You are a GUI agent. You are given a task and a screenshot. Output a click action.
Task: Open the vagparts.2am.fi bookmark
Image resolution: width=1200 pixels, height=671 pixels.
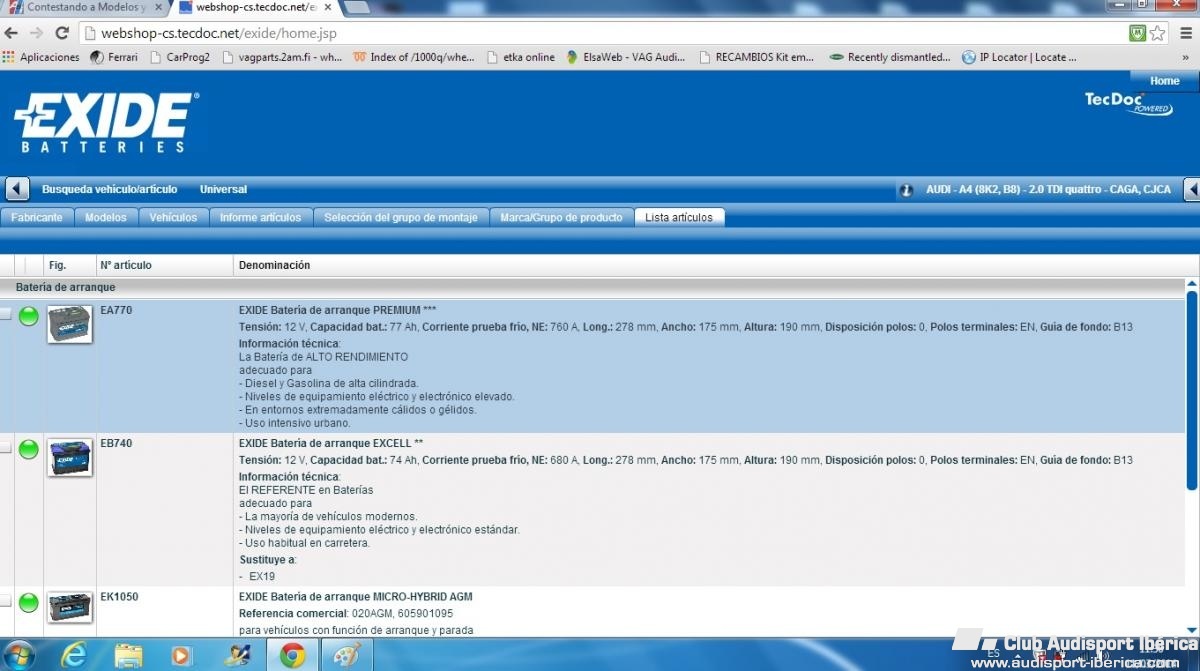coord(282,57)
